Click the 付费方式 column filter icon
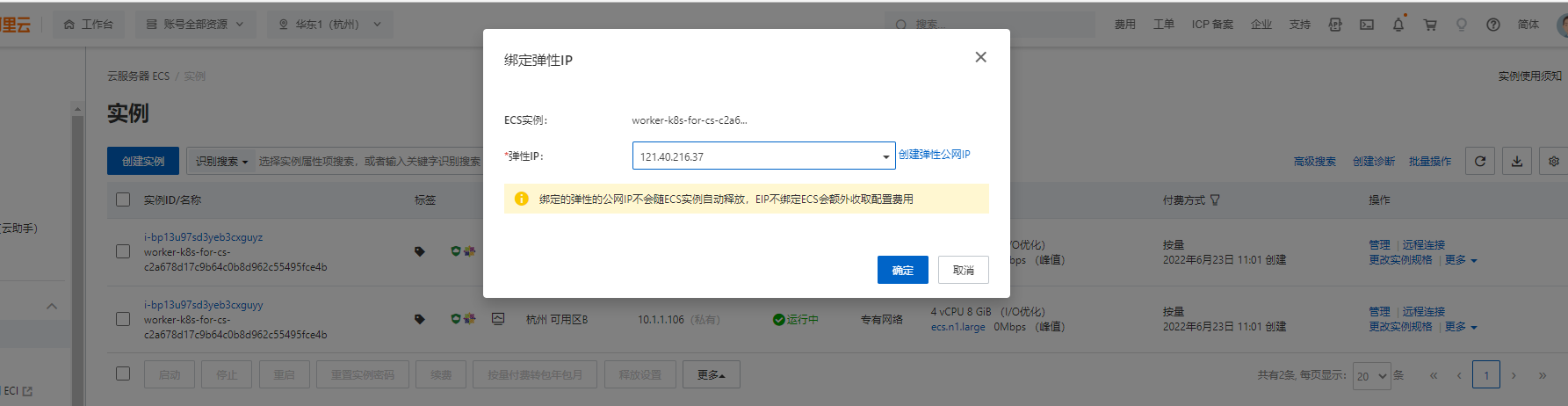 [1215, 200]
